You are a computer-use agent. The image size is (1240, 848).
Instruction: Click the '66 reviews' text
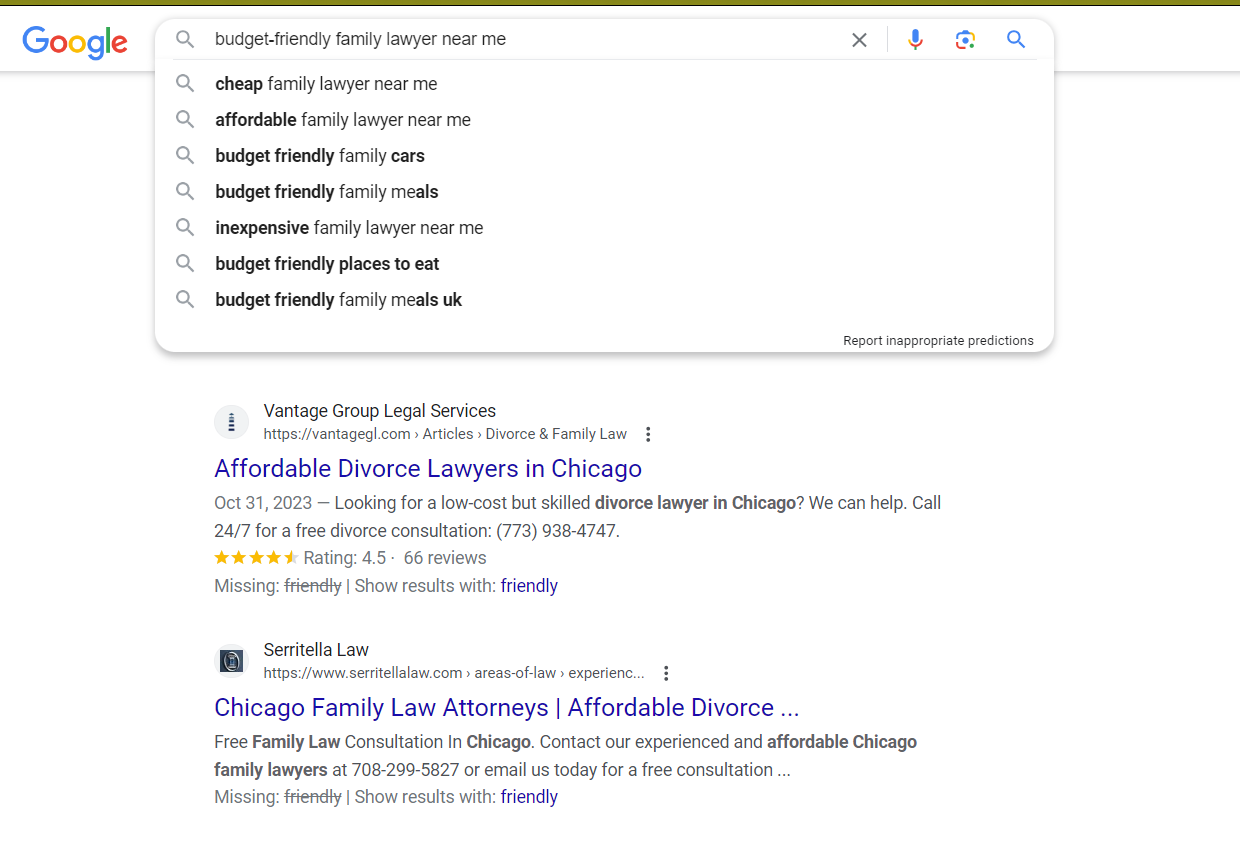coord(444,557)
